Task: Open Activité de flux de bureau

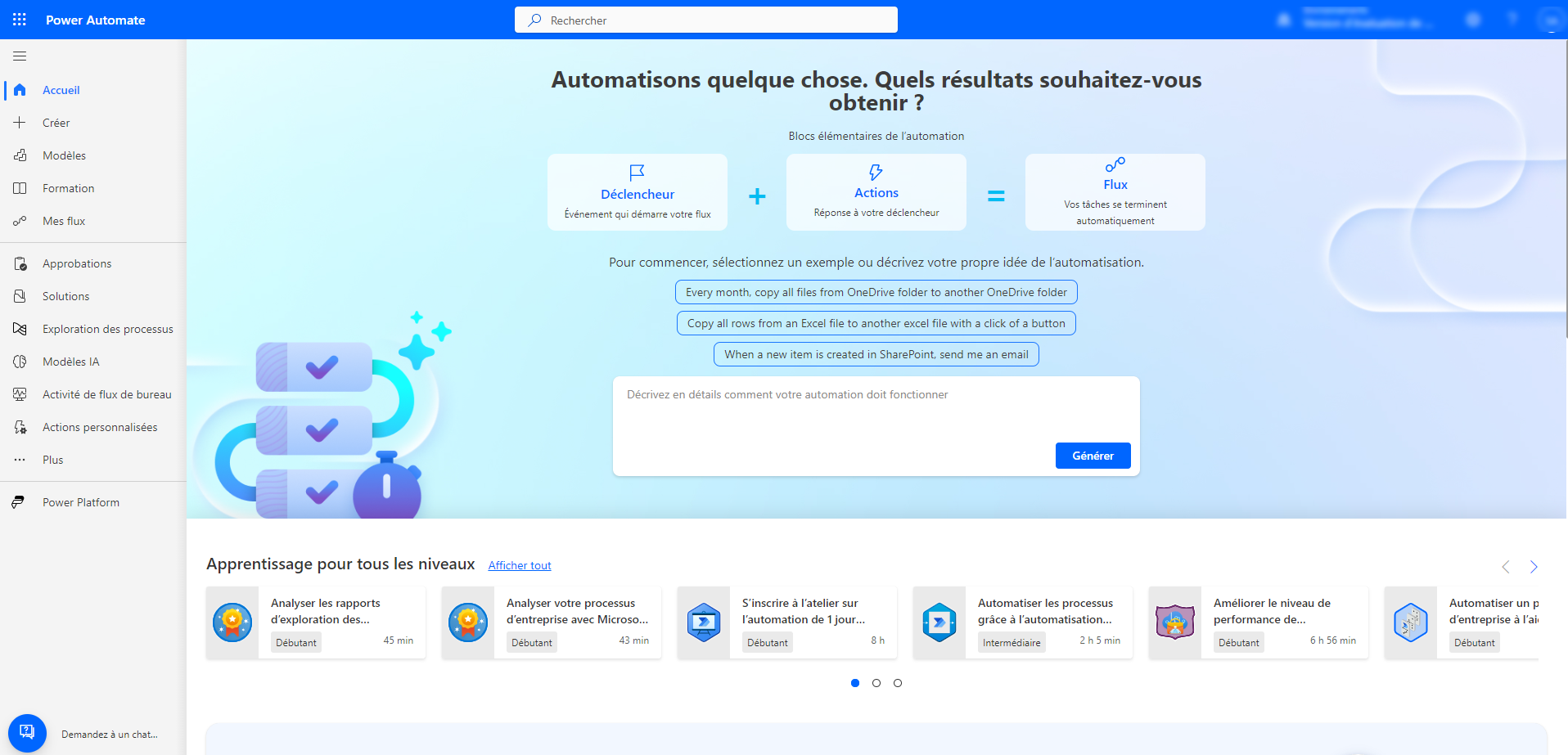Action: click(107, 394)
